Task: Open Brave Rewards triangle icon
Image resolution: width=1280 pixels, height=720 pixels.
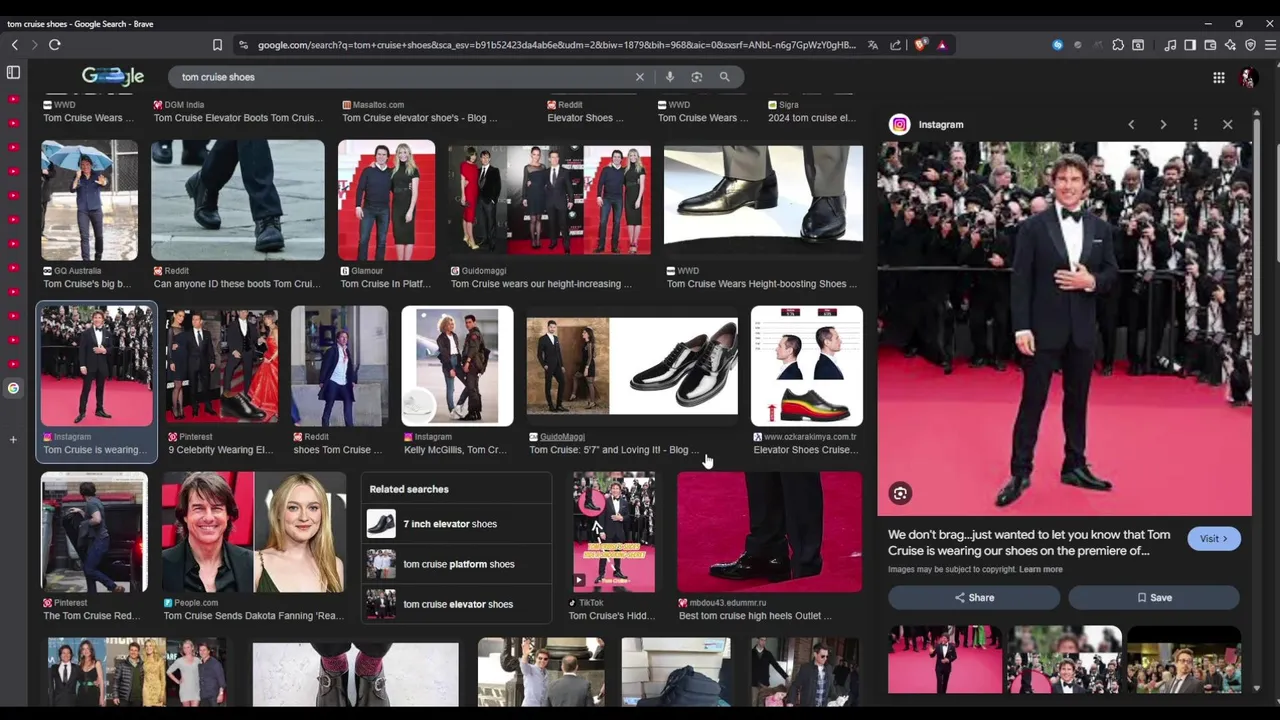Action: click(942, 45)
